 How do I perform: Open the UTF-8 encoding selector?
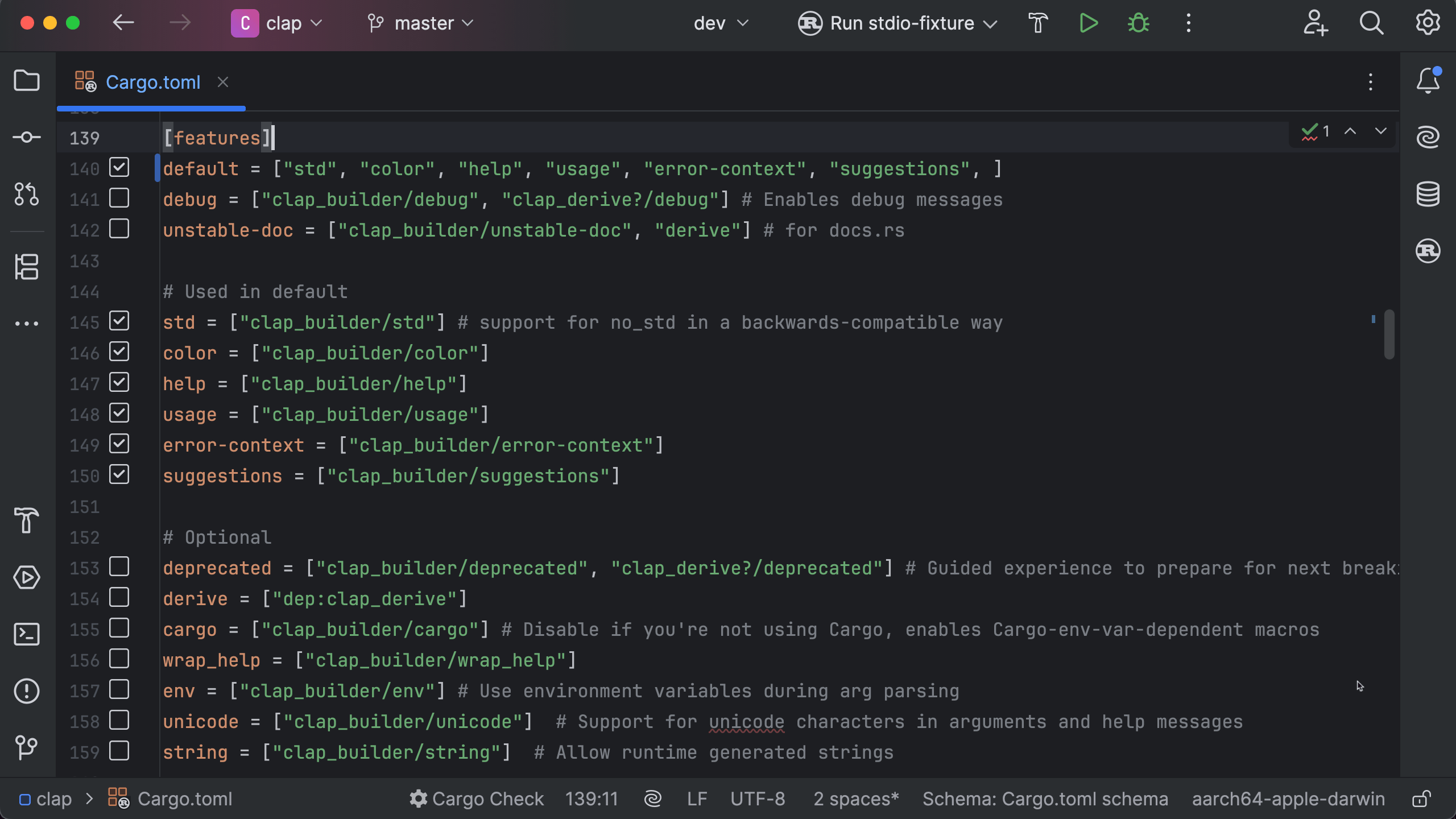pyautogui.click(x=758, y=799)
